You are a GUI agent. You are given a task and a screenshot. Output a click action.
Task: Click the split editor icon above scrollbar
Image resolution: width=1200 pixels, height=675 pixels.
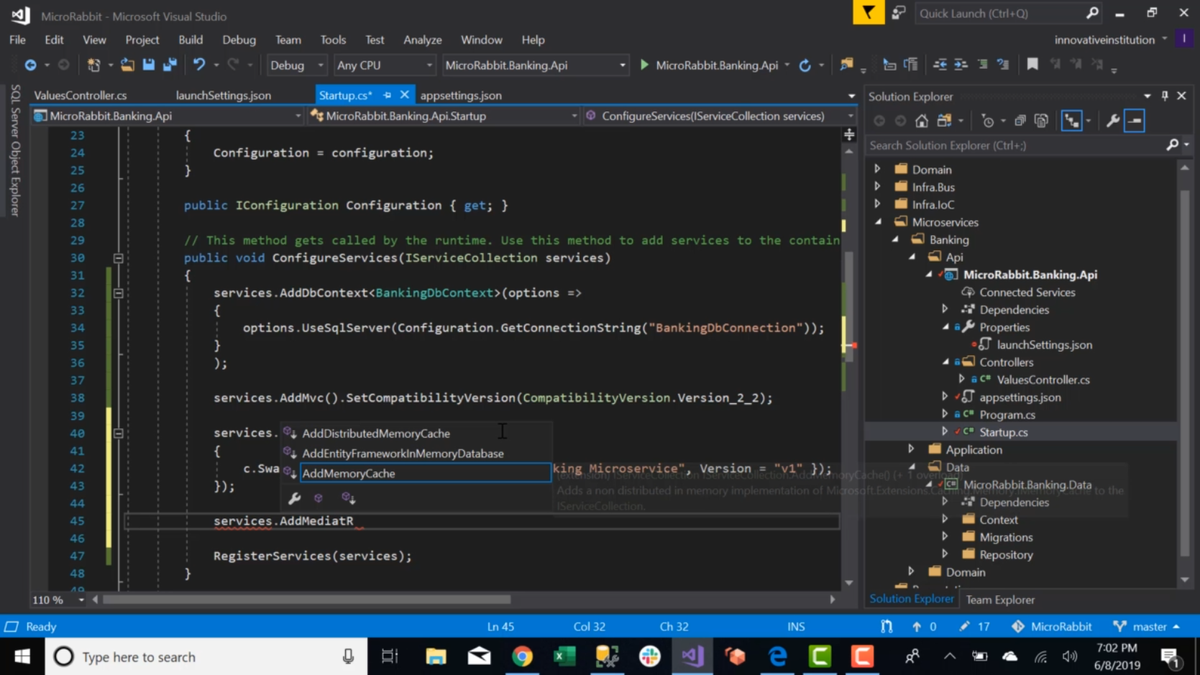pos(849,133)
